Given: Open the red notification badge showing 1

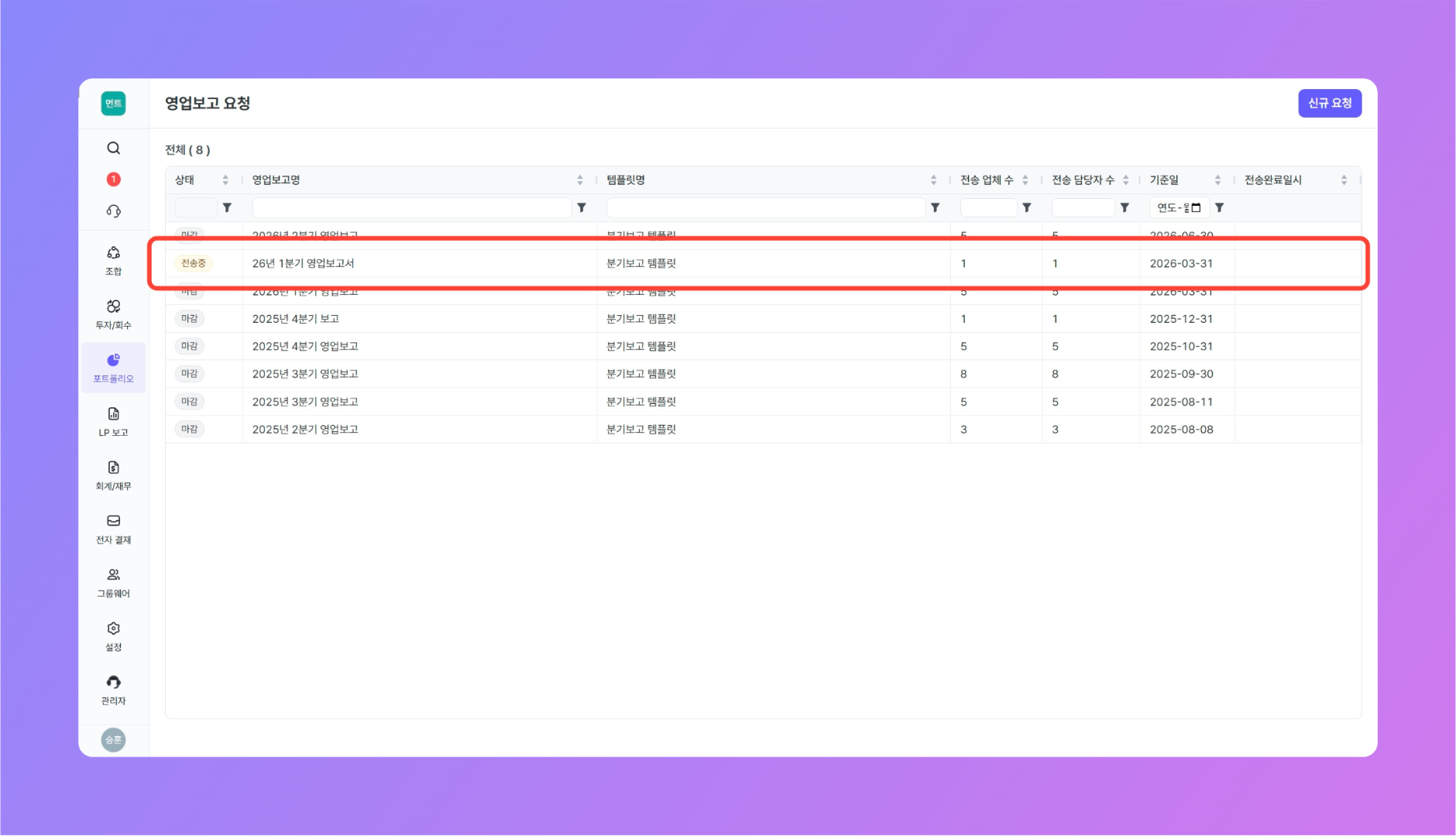Looking at the screenshot, I should click(113, 180).
